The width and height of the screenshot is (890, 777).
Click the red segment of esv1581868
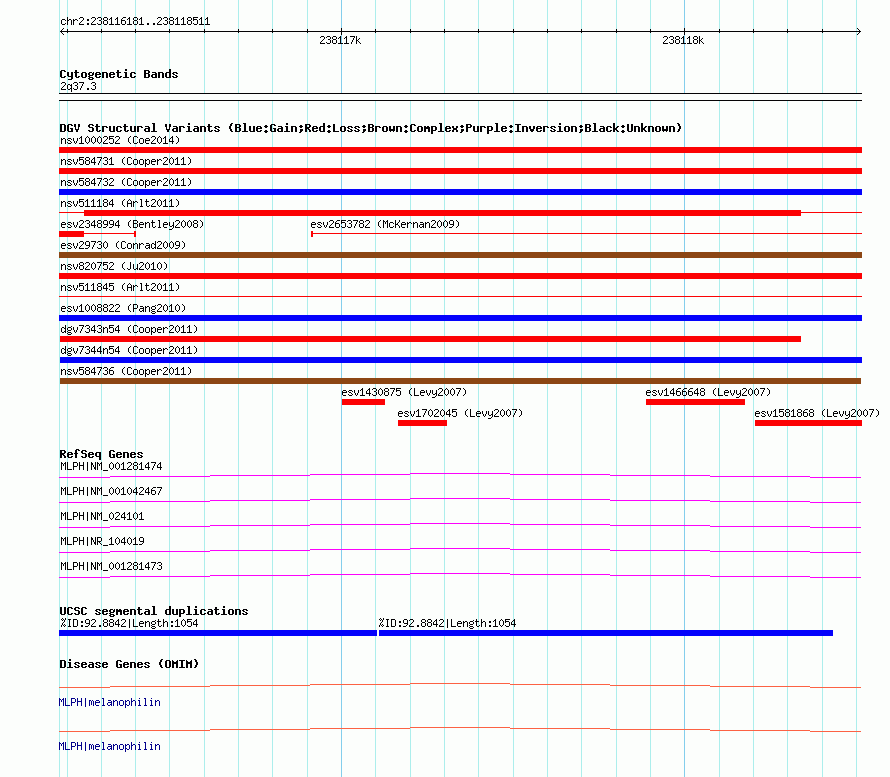click(808, 423)
